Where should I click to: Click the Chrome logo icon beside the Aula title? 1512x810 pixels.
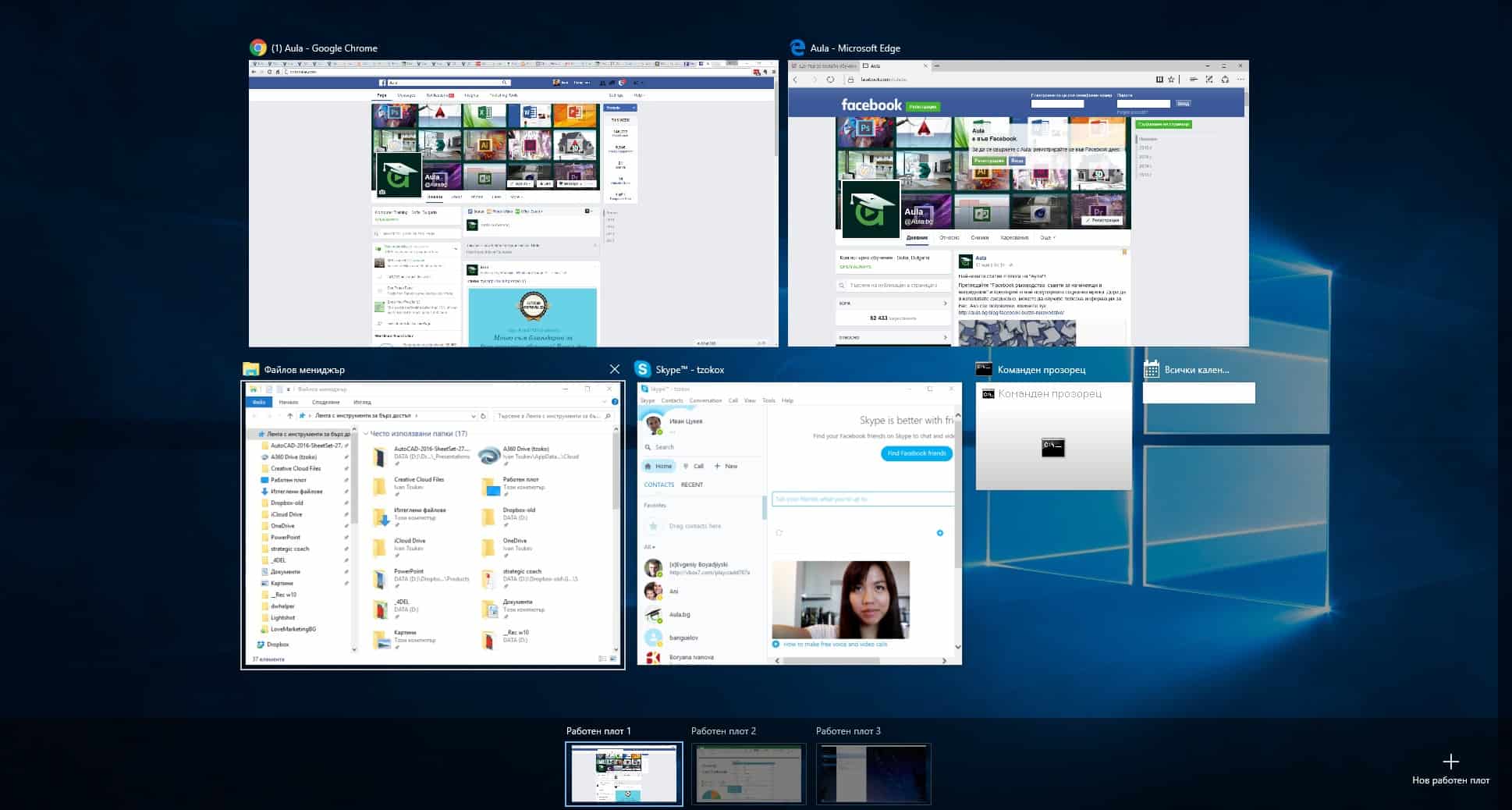point(258,48)
